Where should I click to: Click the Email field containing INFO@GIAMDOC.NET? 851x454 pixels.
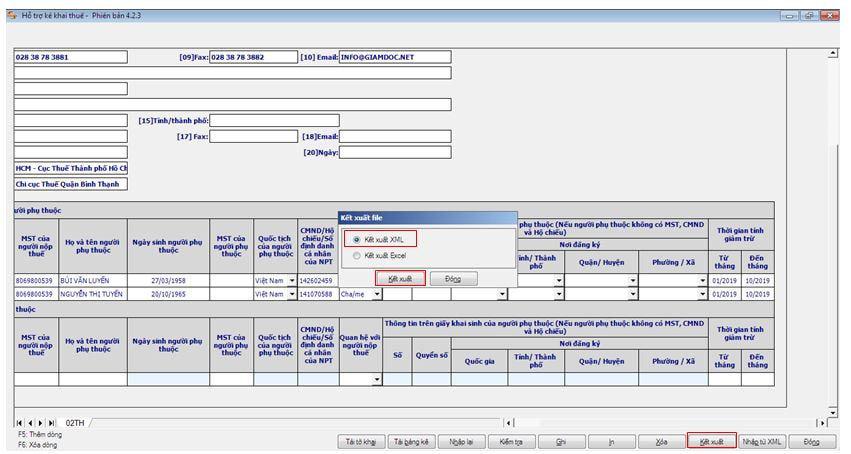pos(394,57)
